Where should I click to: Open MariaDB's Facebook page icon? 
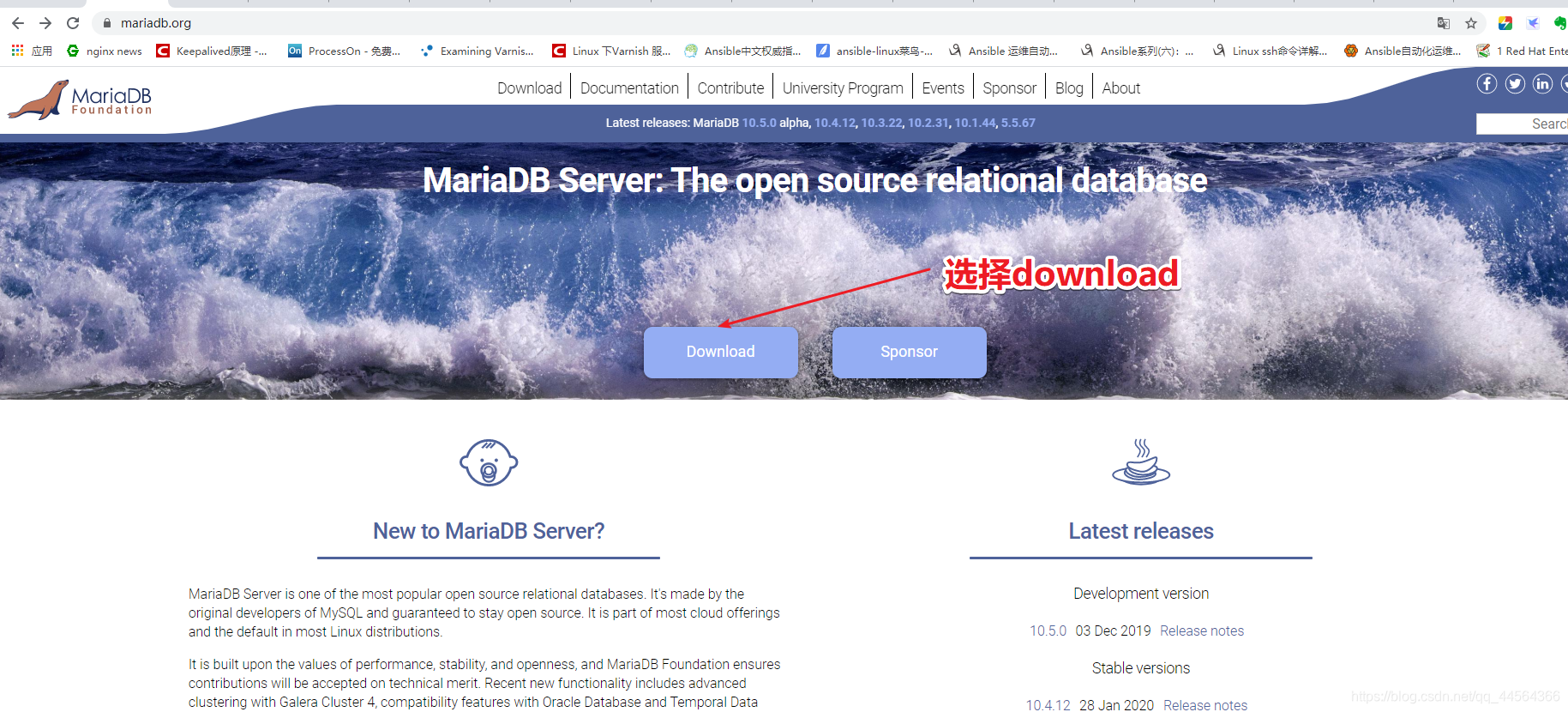click(x=1487, y=83)
